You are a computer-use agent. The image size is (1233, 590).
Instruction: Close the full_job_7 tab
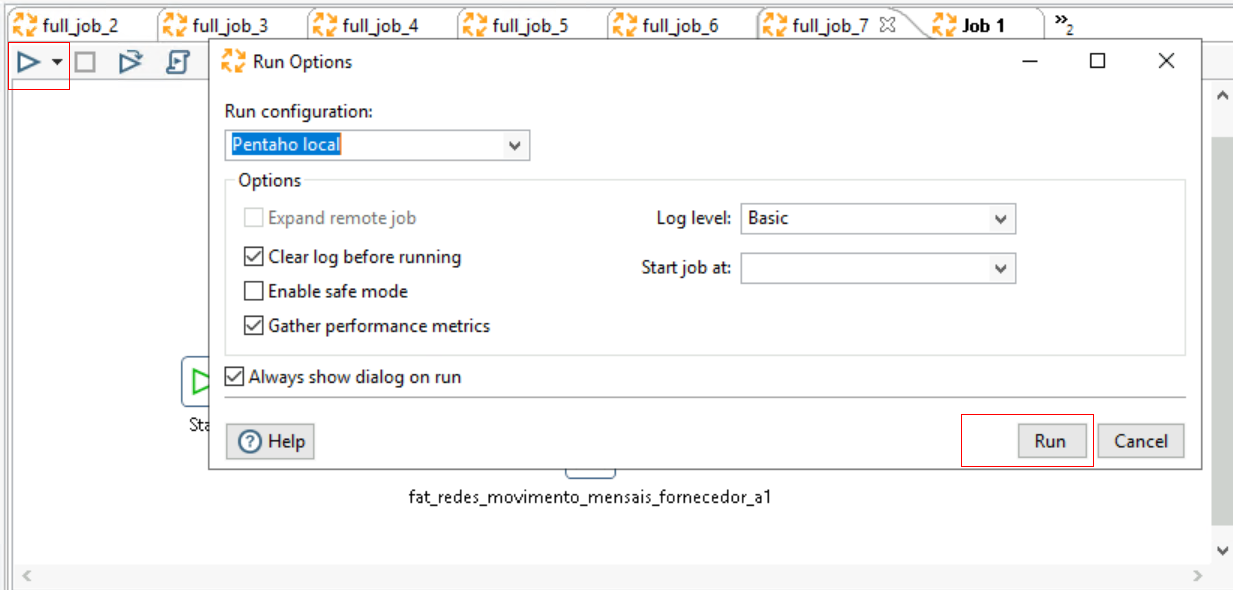(886, 25)
